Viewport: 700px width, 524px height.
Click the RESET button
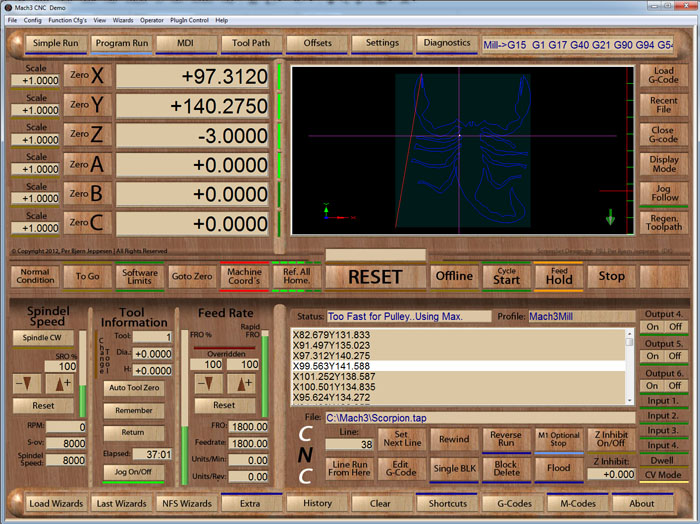pos(375,277)
